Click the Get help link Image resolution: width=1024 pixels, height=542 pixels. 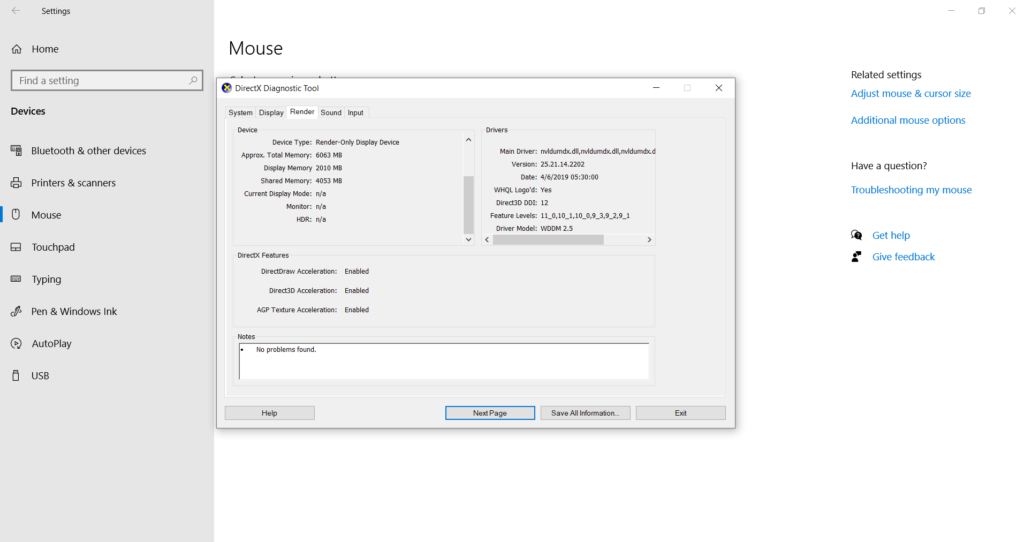pos(891,235)
